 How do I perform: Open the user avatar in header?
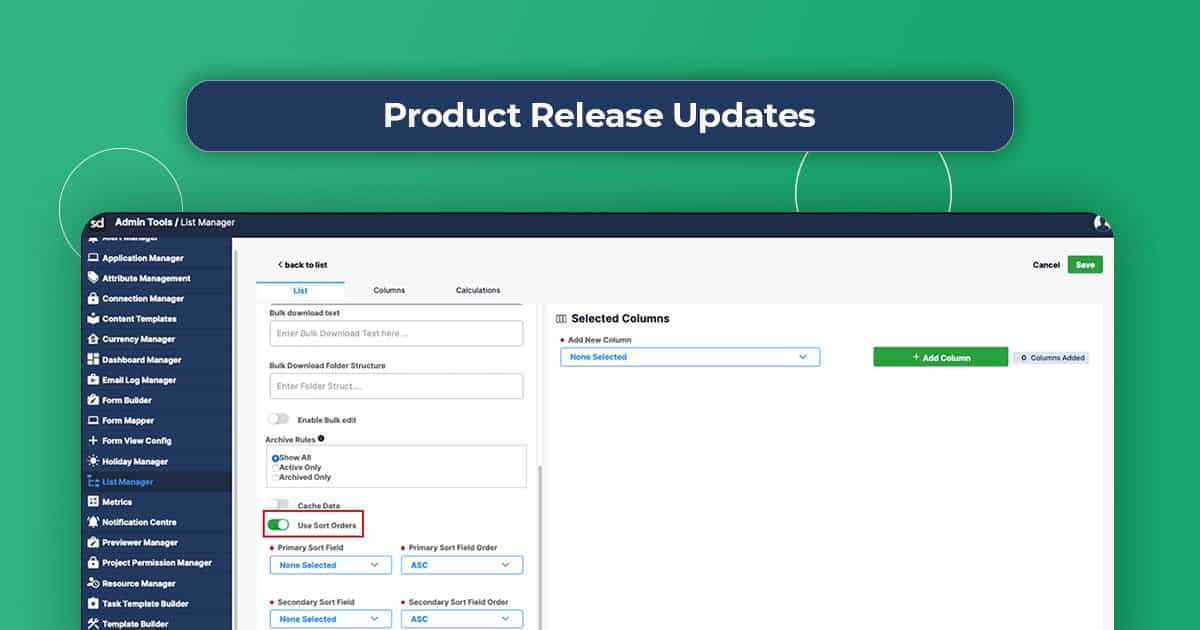[x=1102, y=223]
